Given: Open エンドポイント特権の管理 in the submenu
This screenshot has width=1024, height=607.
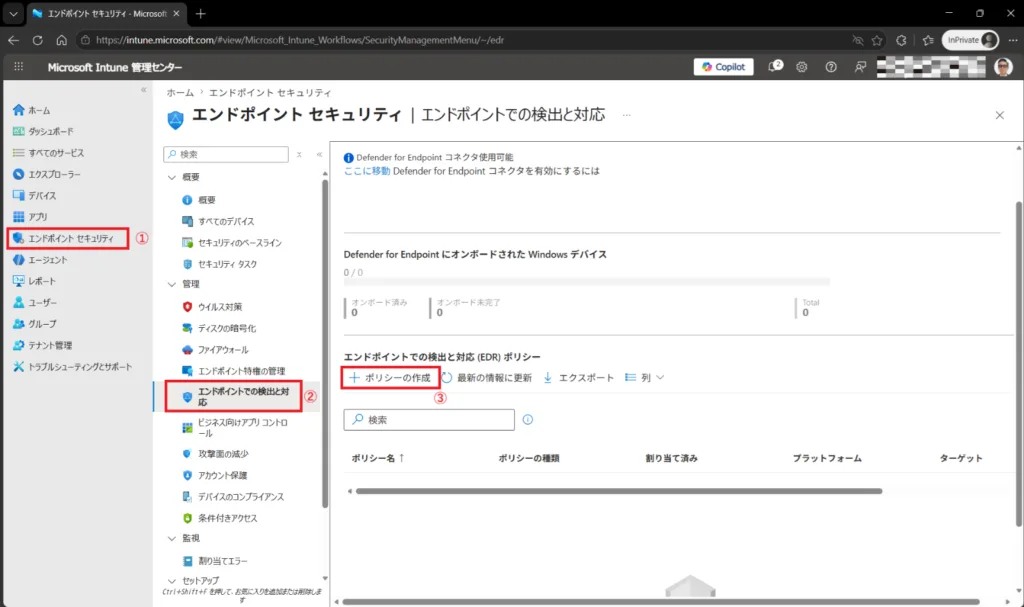Looking at the screenshot, I should point(233,370).
